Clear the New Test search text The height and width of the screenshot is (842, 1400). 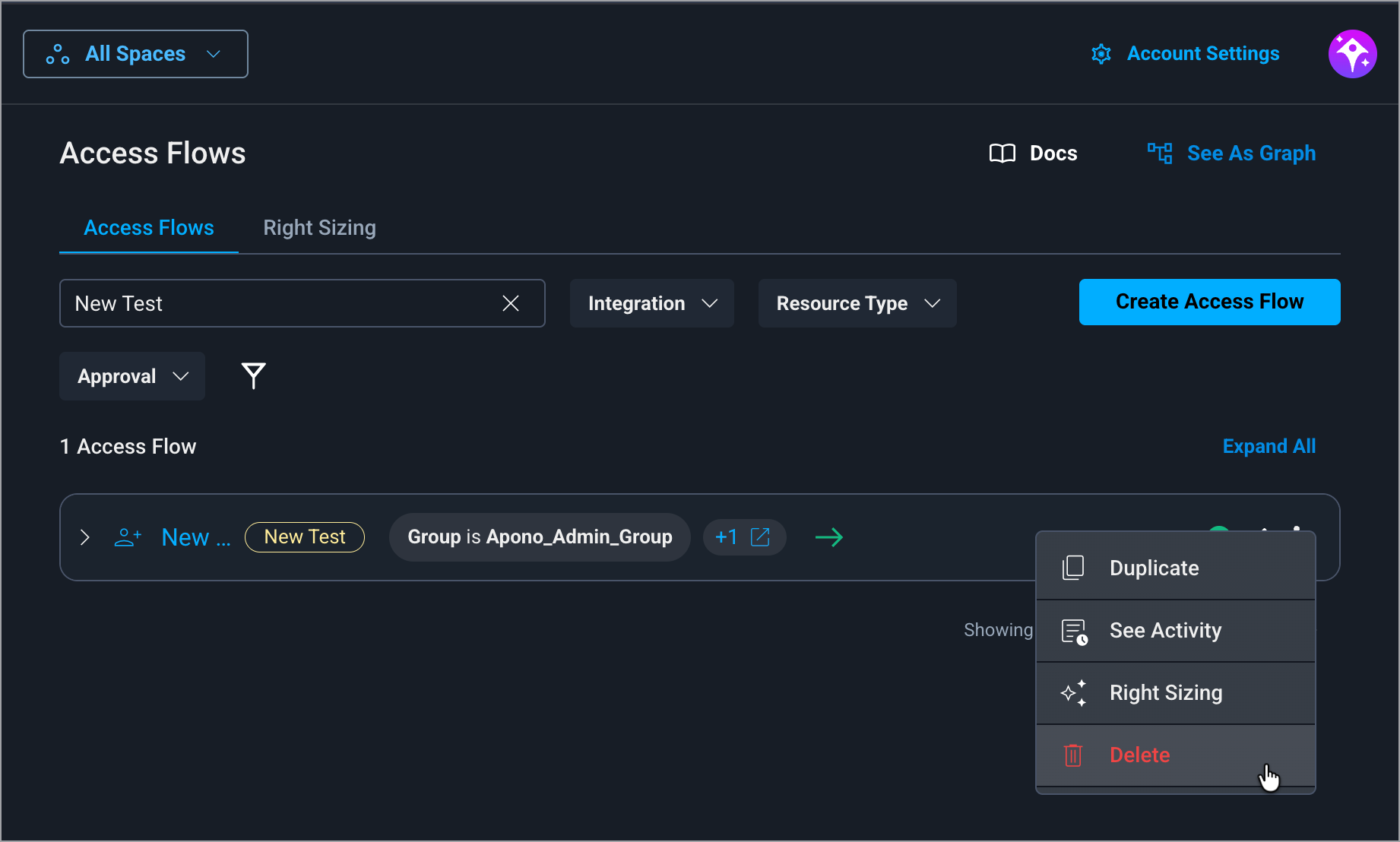(x=511, y=303)
